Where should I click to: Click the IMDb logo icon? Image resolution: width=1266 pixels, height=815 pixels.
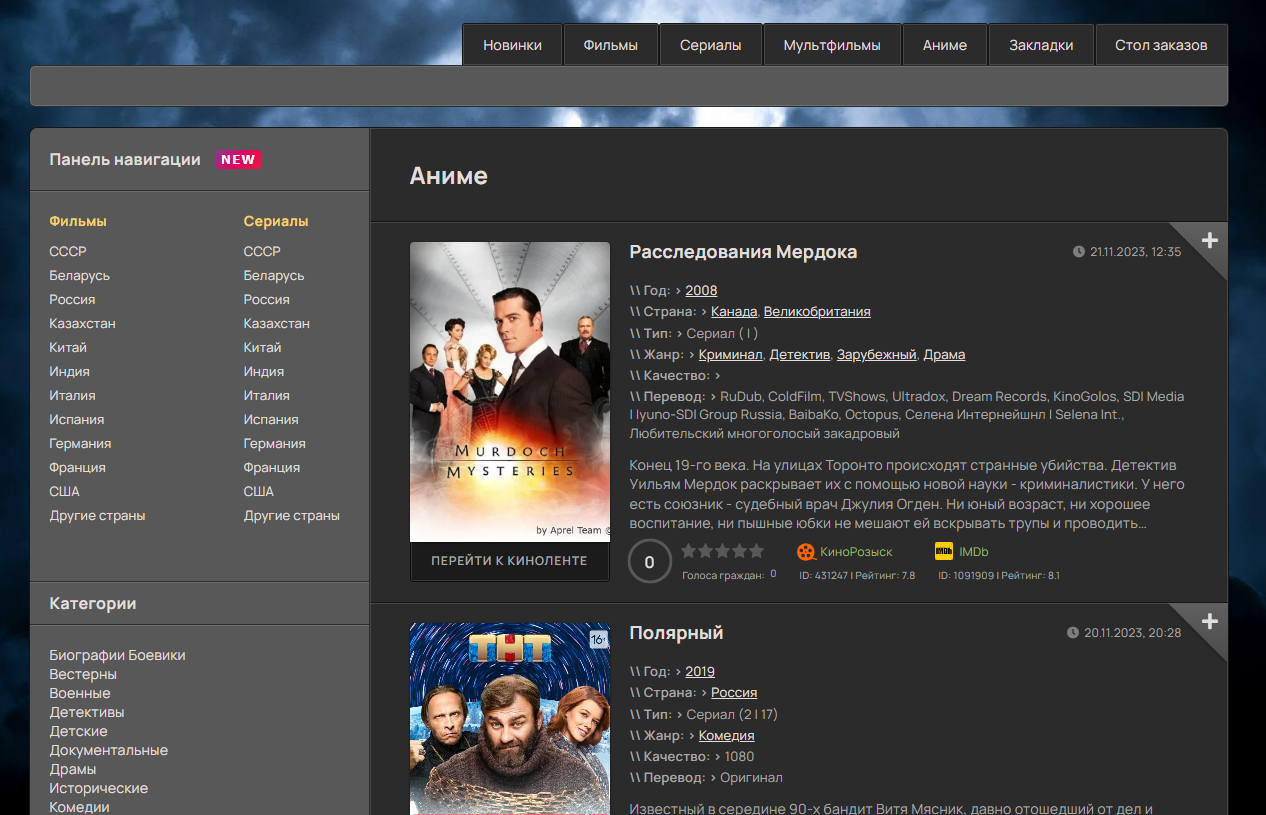[944, 551]
